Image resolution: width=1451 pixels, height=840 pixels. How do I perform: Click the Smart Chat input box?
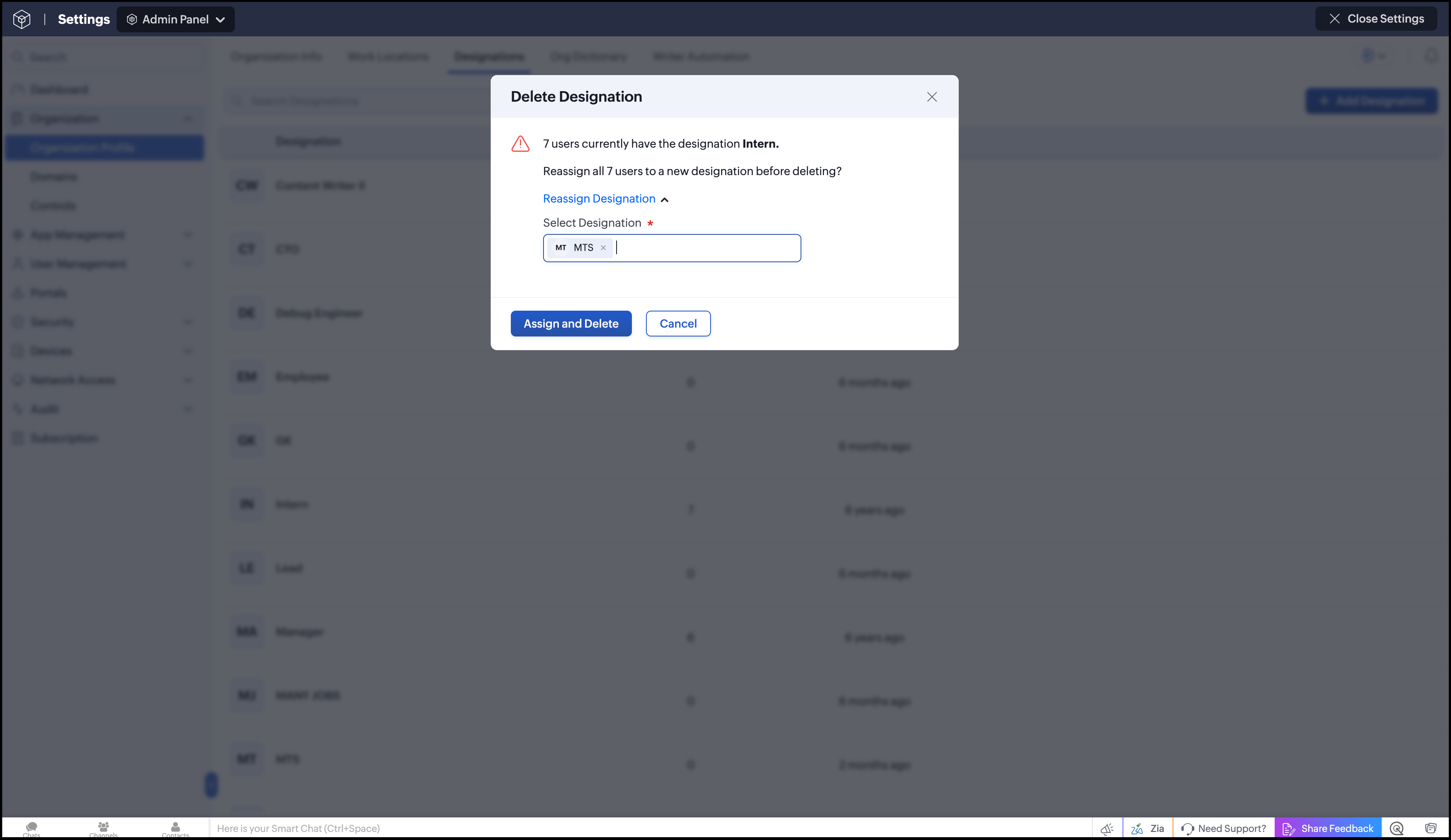pyautogui.click(x=650, y=828)
